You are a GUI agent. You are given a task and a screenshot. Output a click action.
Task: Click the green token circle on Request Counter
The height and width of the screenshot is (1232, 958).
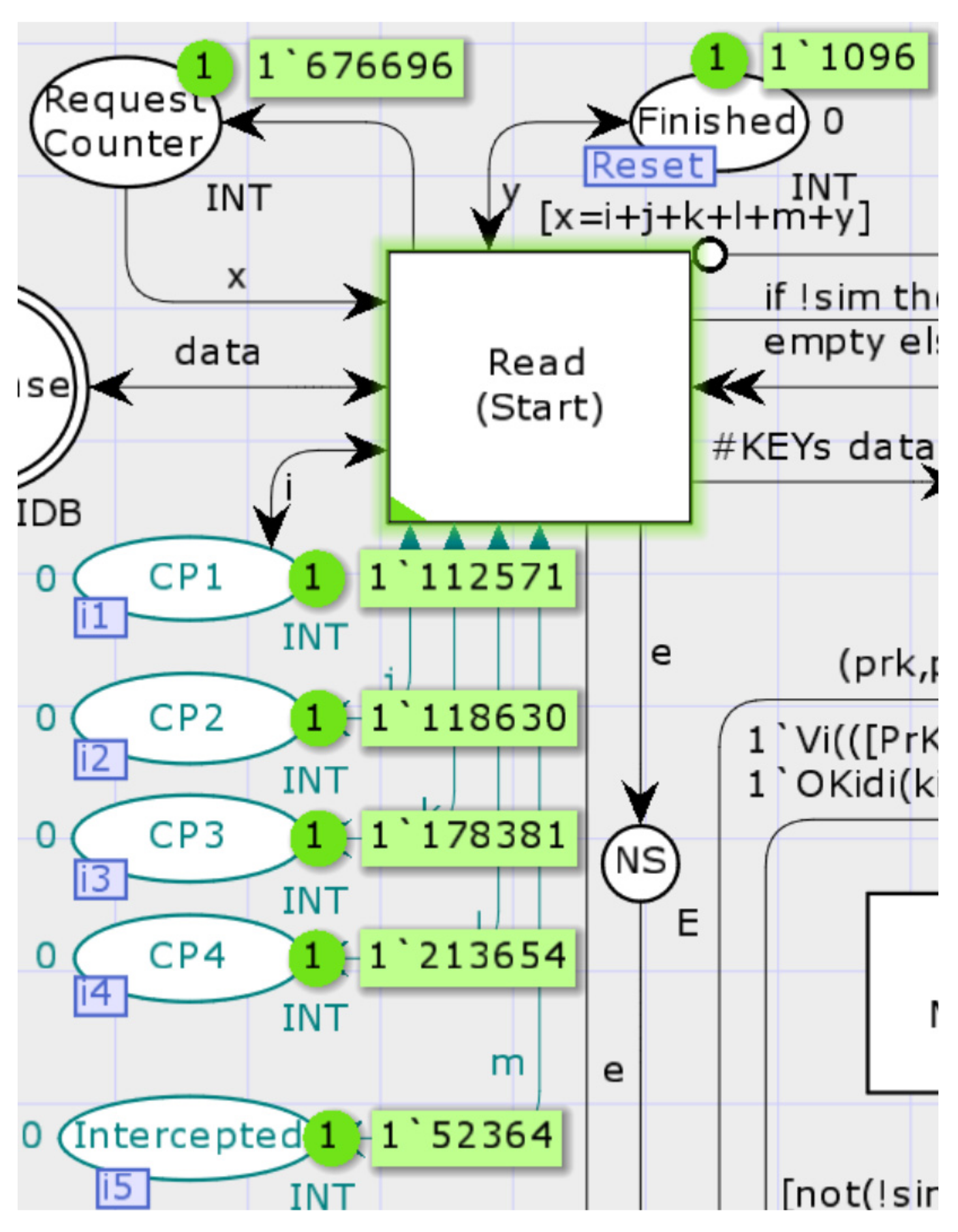point(204,67)
